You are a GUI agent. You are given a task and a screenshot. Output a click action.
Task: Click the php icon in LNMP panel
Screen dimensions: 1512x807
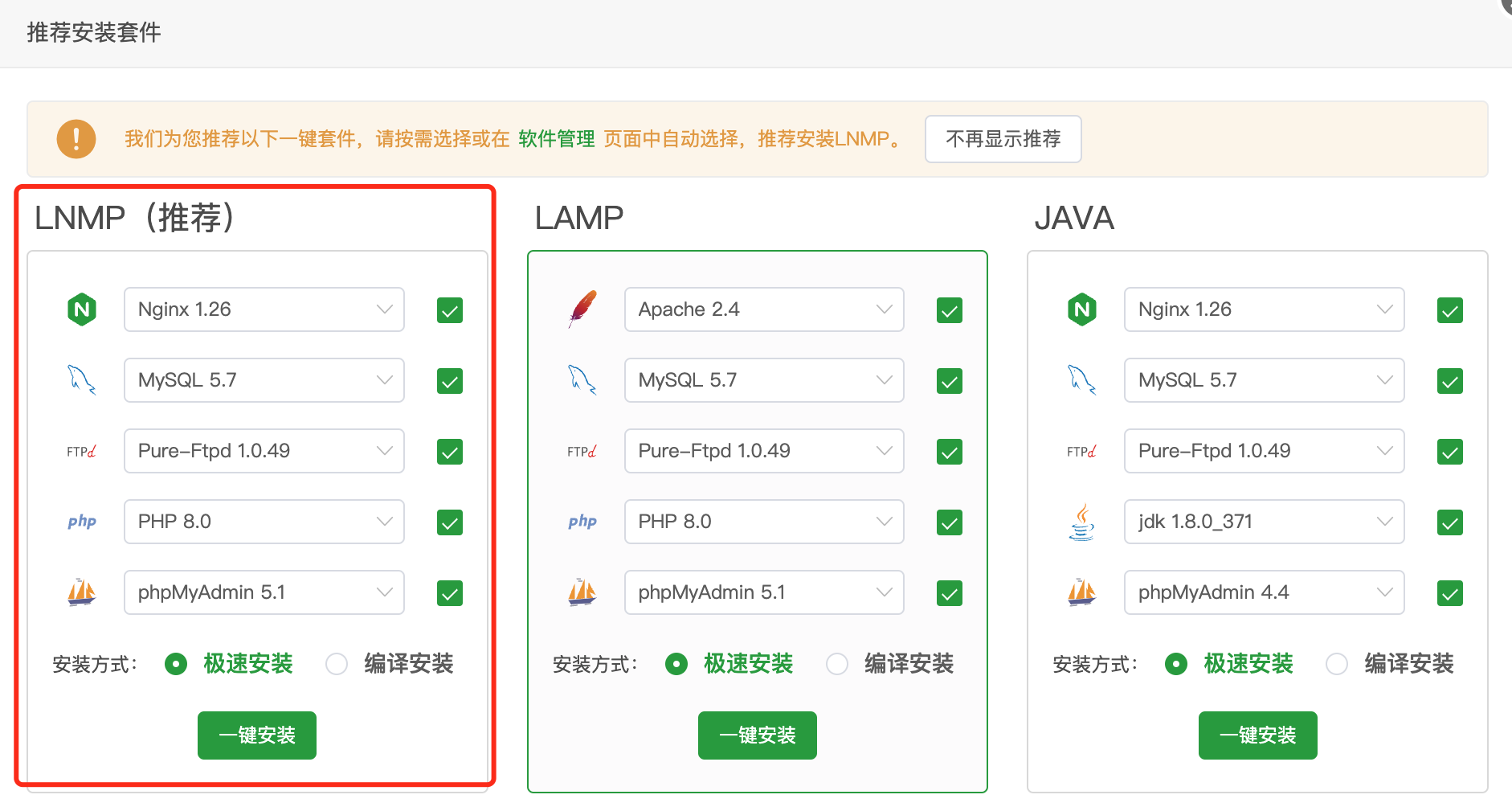pos(82,522)
